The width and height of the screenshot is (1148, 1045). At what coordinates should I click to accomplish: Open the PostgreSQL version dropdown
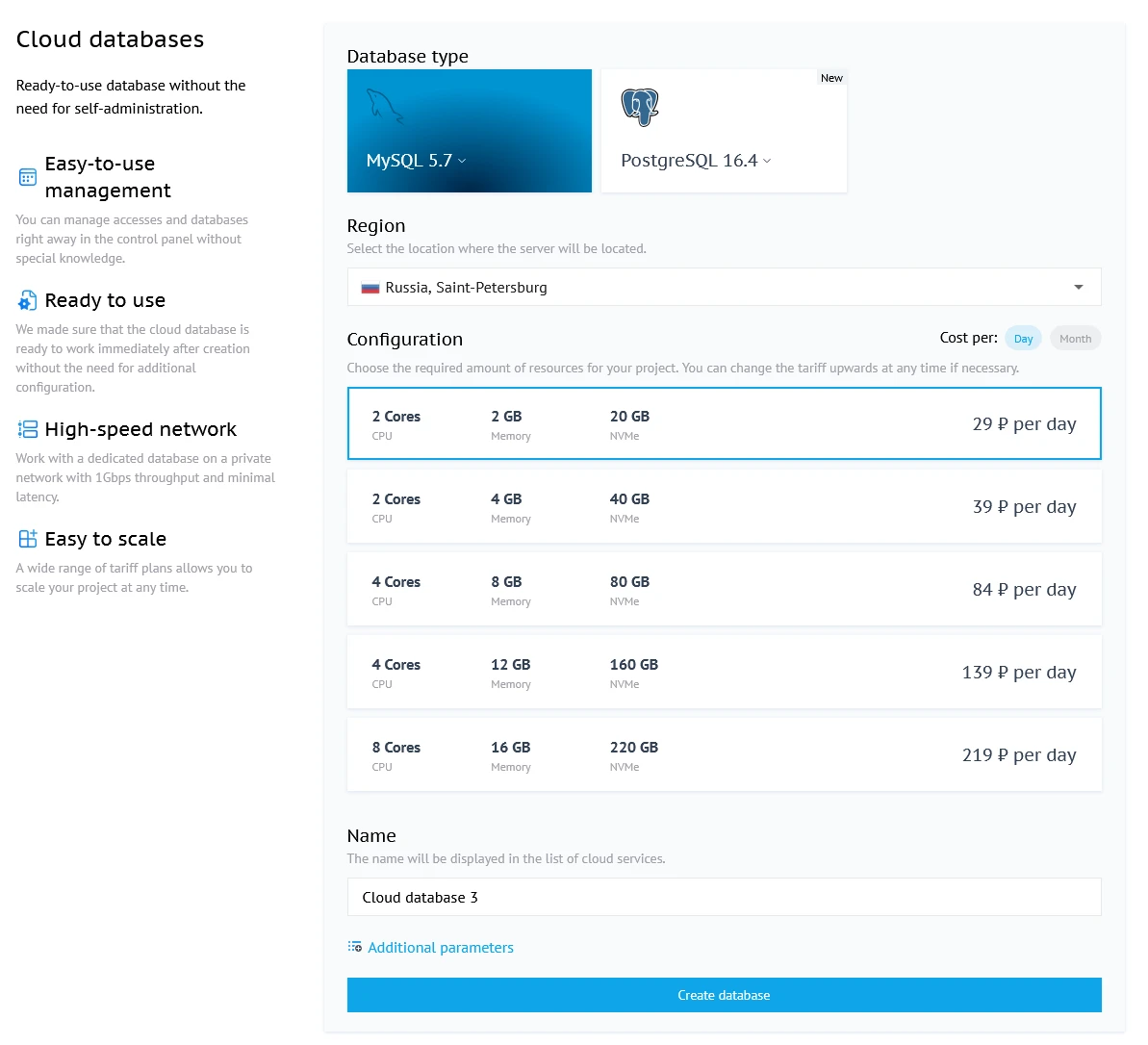tap(767, 161)
